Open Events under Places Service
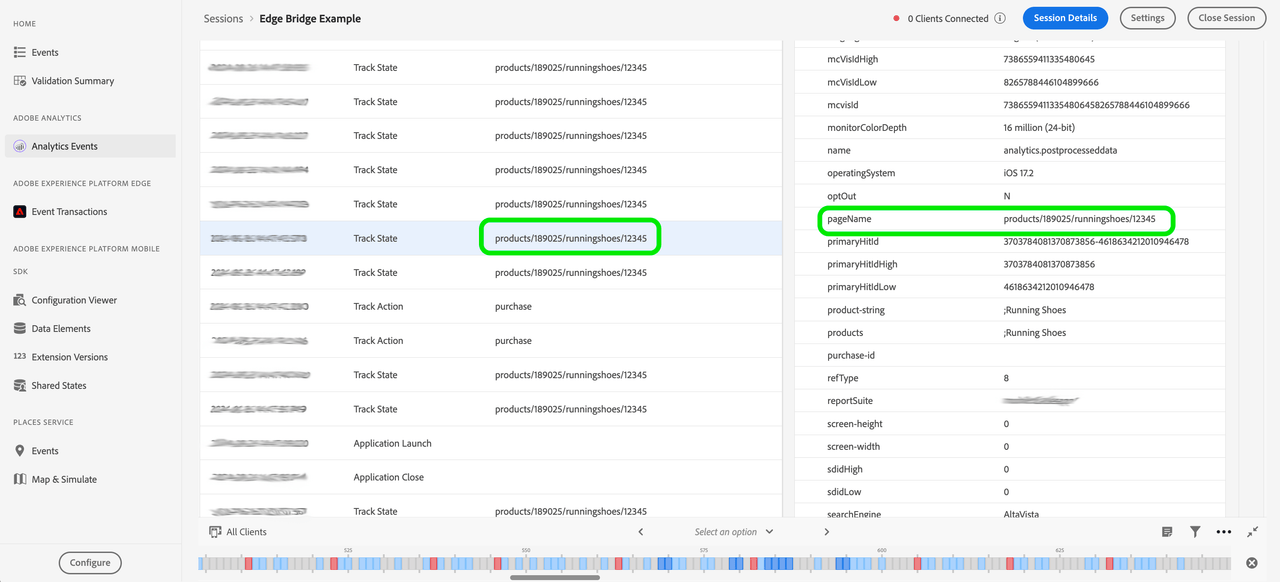 click(x=45, y=451)
